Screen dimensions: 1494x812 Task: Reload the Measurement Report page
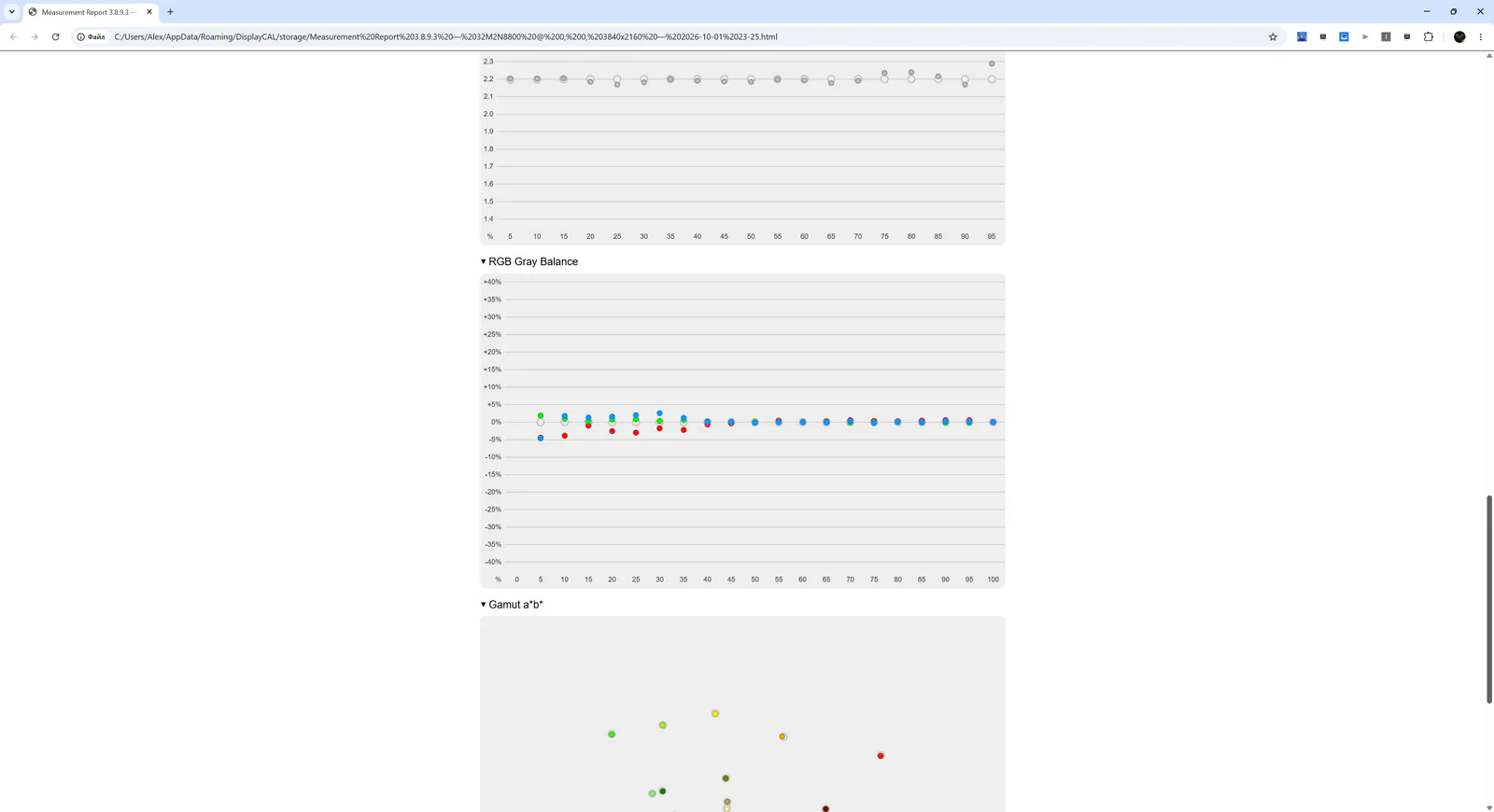coord(56,36)
